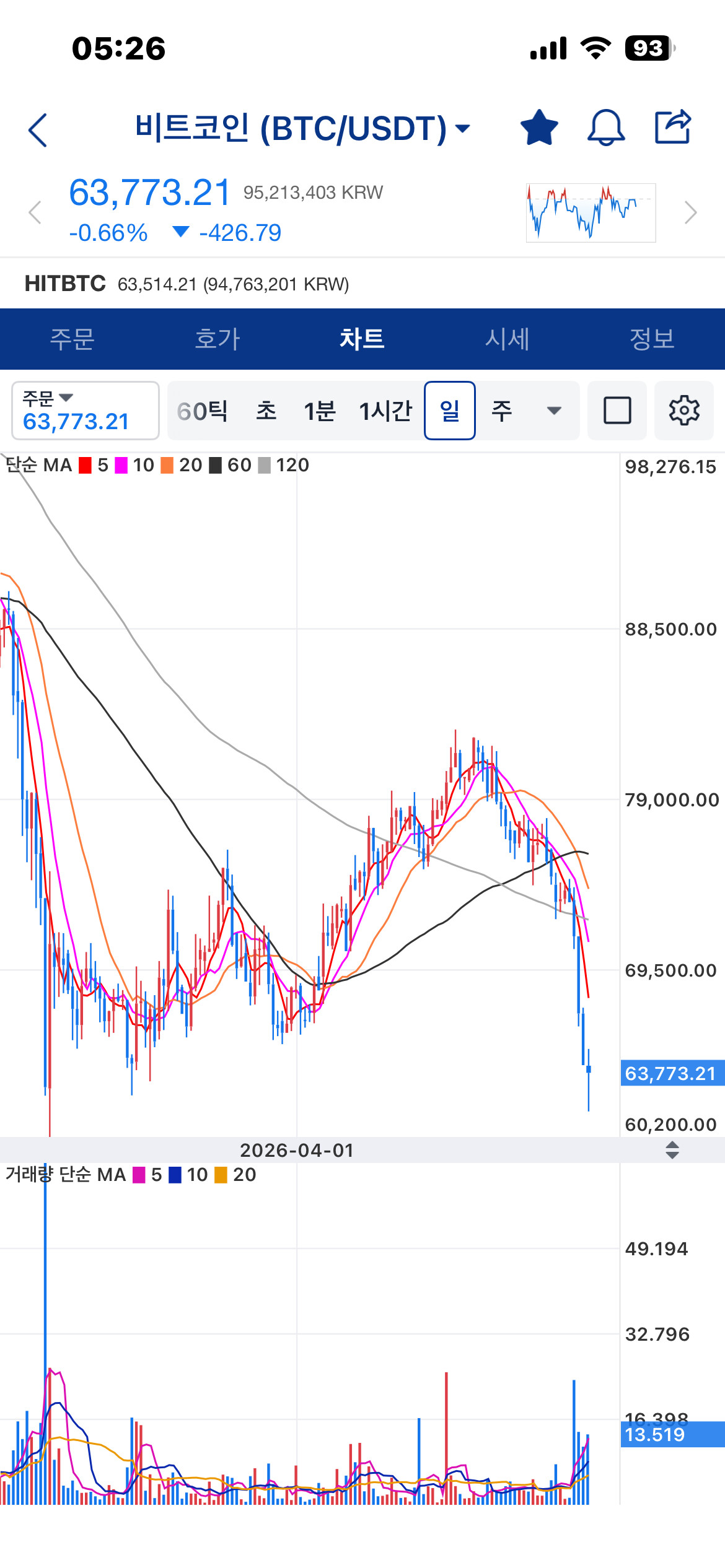Switch to the 호가 tab
This screenshot has height=1568, width=725.
click(217, 339)
